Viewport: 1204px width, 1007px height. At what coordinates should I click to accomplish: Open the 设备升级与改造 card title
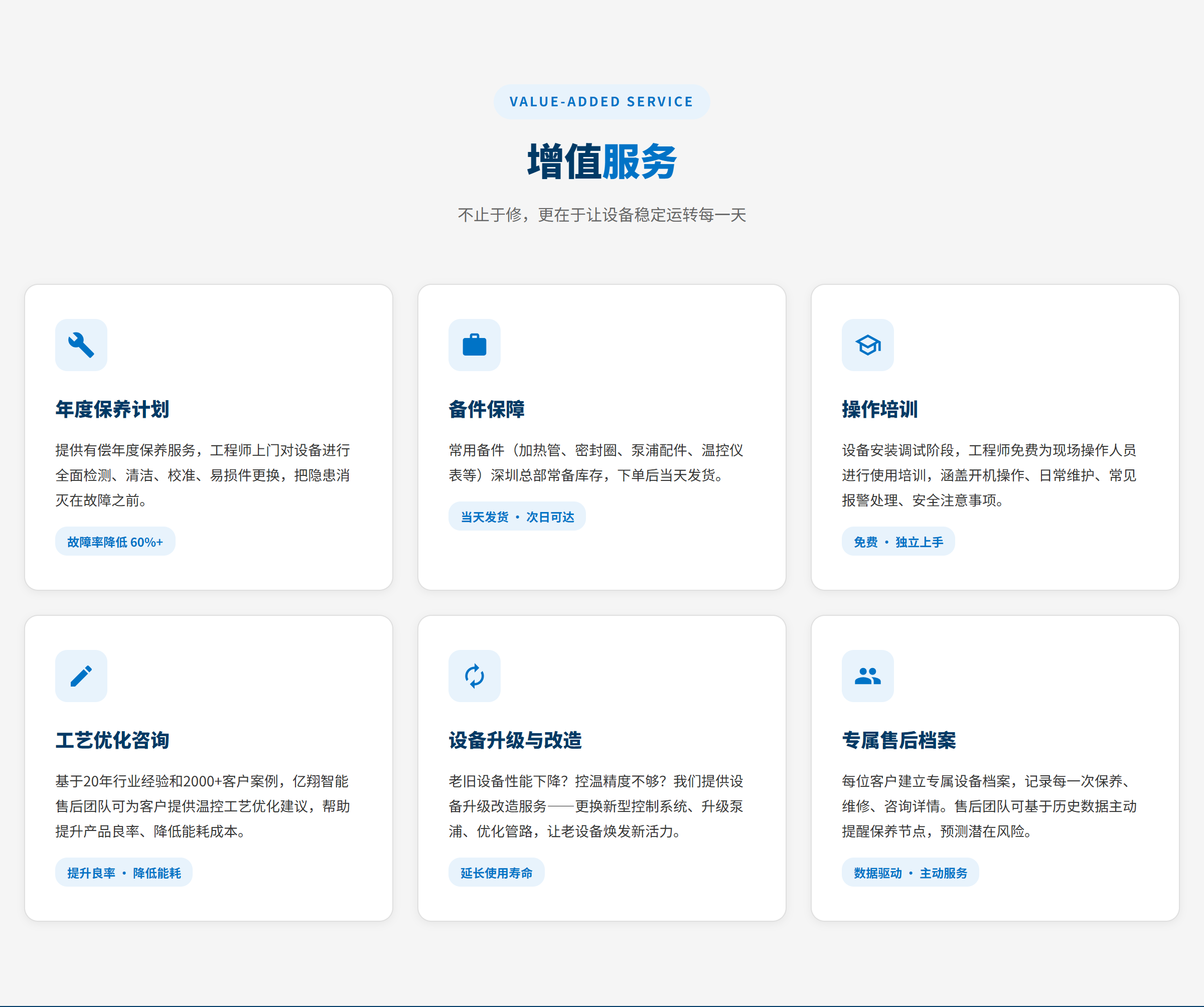click(515, 740)
